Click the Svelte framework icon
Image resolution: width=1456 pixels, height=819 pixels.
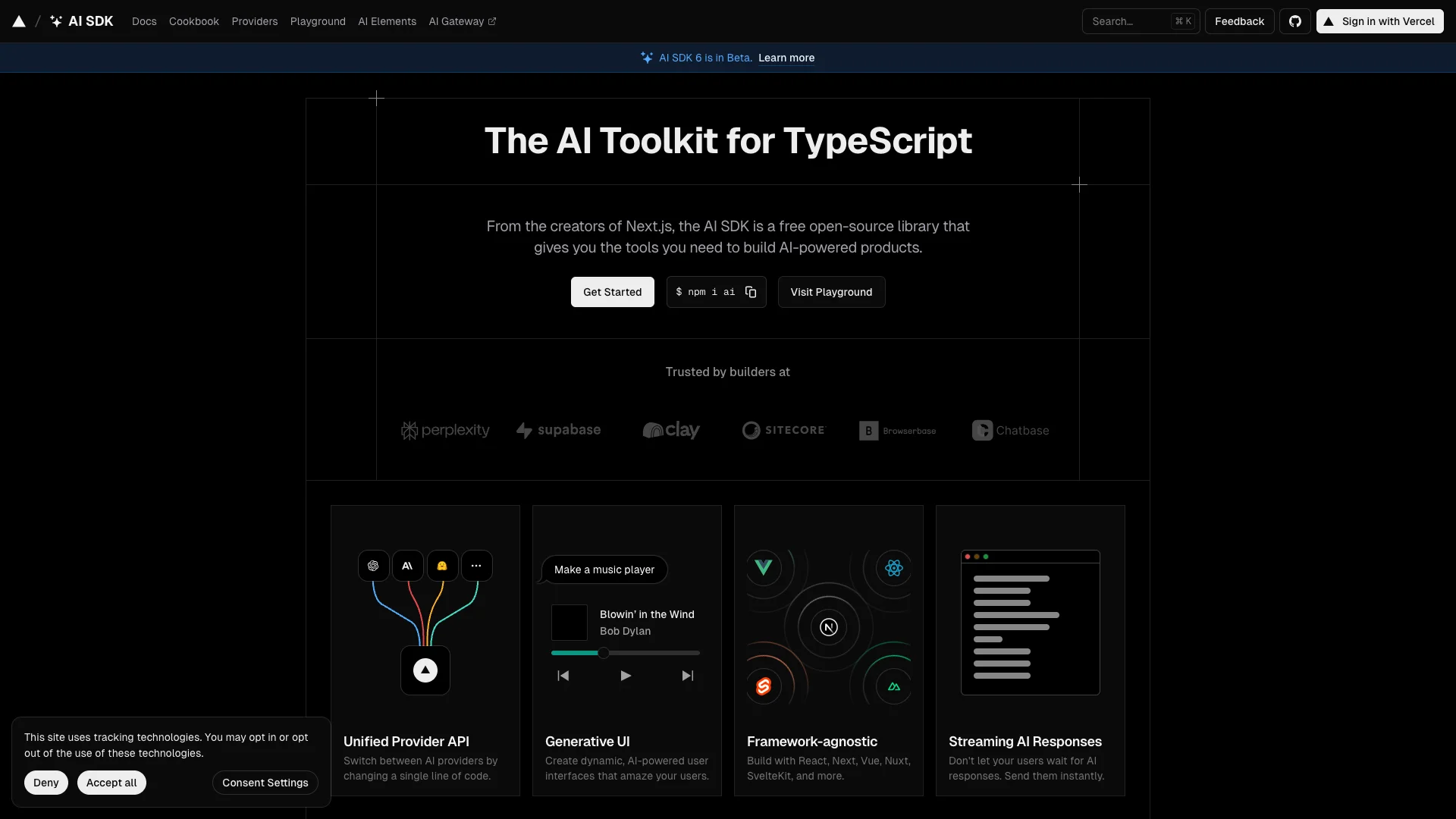click(763, 686)
